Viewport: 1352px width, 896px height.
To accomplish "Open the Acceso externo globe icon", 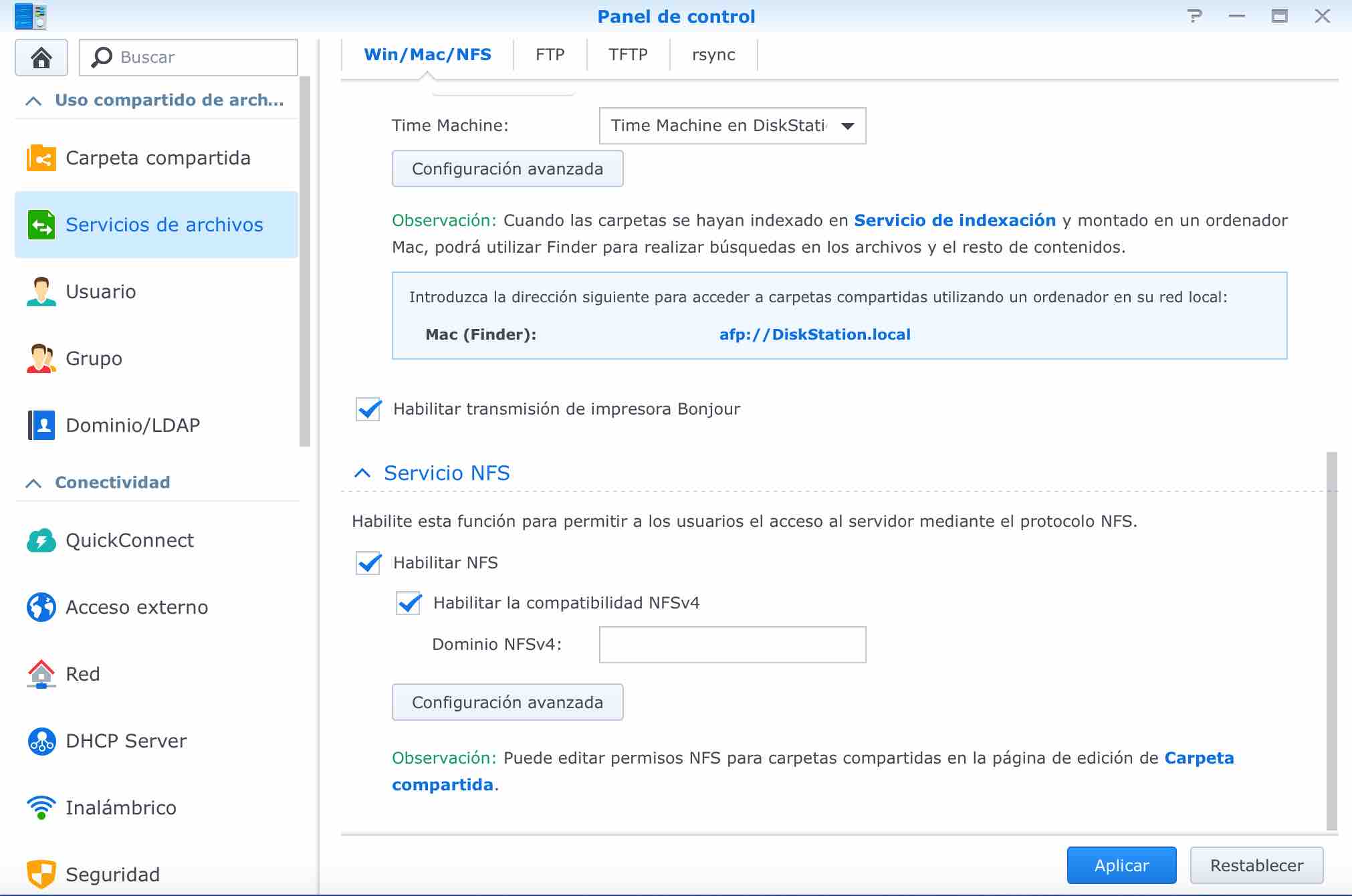I will coord(41,607).
